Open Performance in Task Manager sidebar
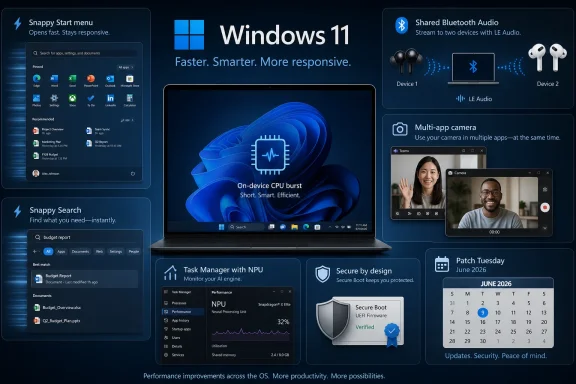The height and width of the screenshot is (384, 576). point(183,312)
